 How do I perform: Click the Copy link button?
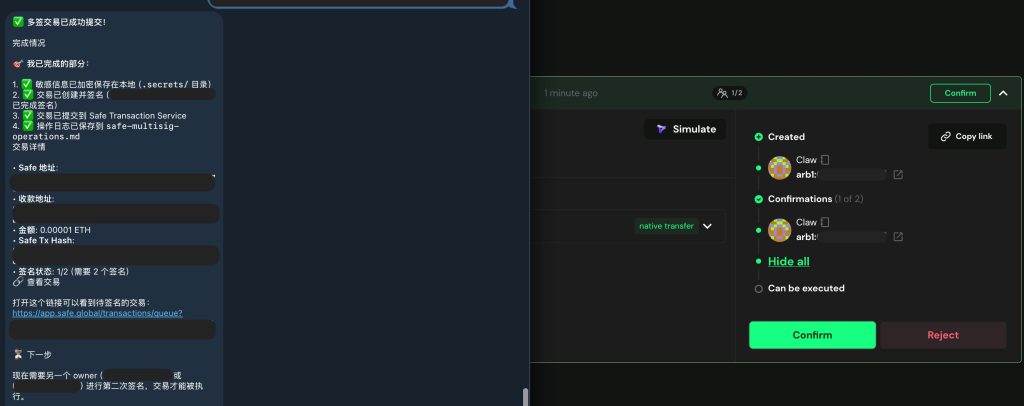[x=967, y=136]
